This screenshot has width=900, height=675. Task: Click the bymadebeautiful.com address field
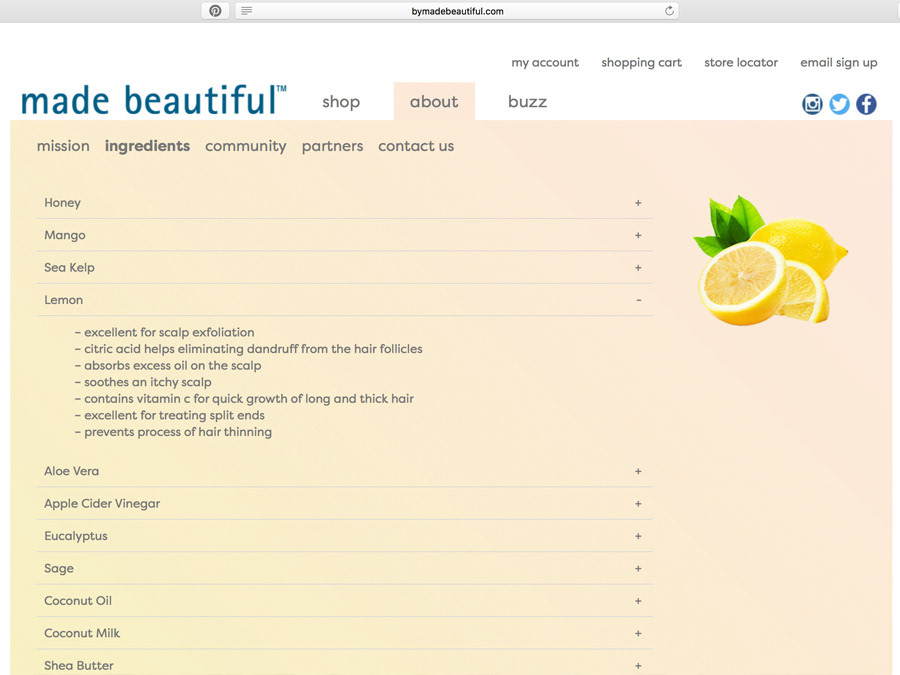tap(457, 11)
